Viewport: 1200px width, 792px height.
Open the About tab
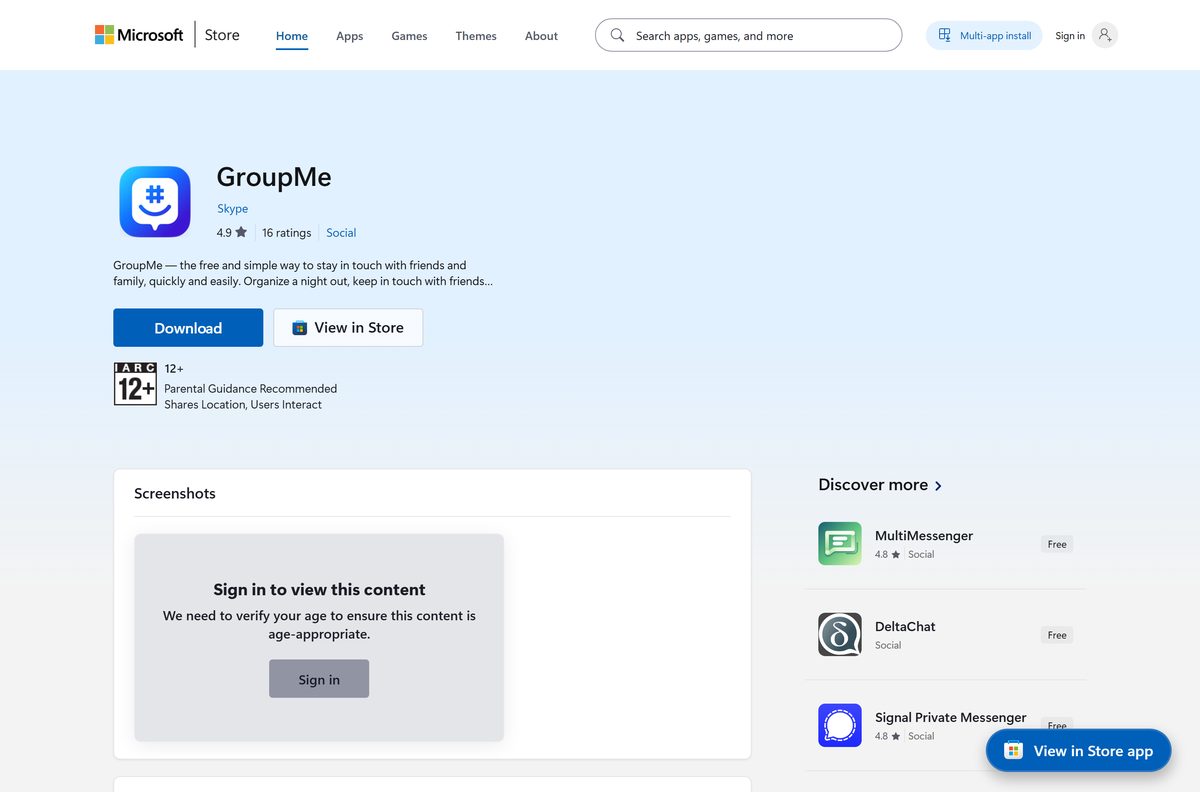coord(541,36)
